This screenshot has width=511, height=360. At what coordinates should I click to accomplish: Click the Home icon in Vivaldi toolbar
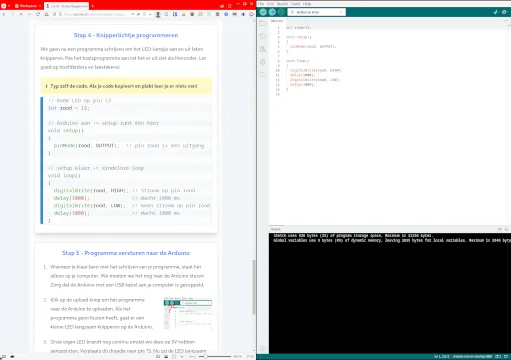pyautogui.click(x=46, y=14)
